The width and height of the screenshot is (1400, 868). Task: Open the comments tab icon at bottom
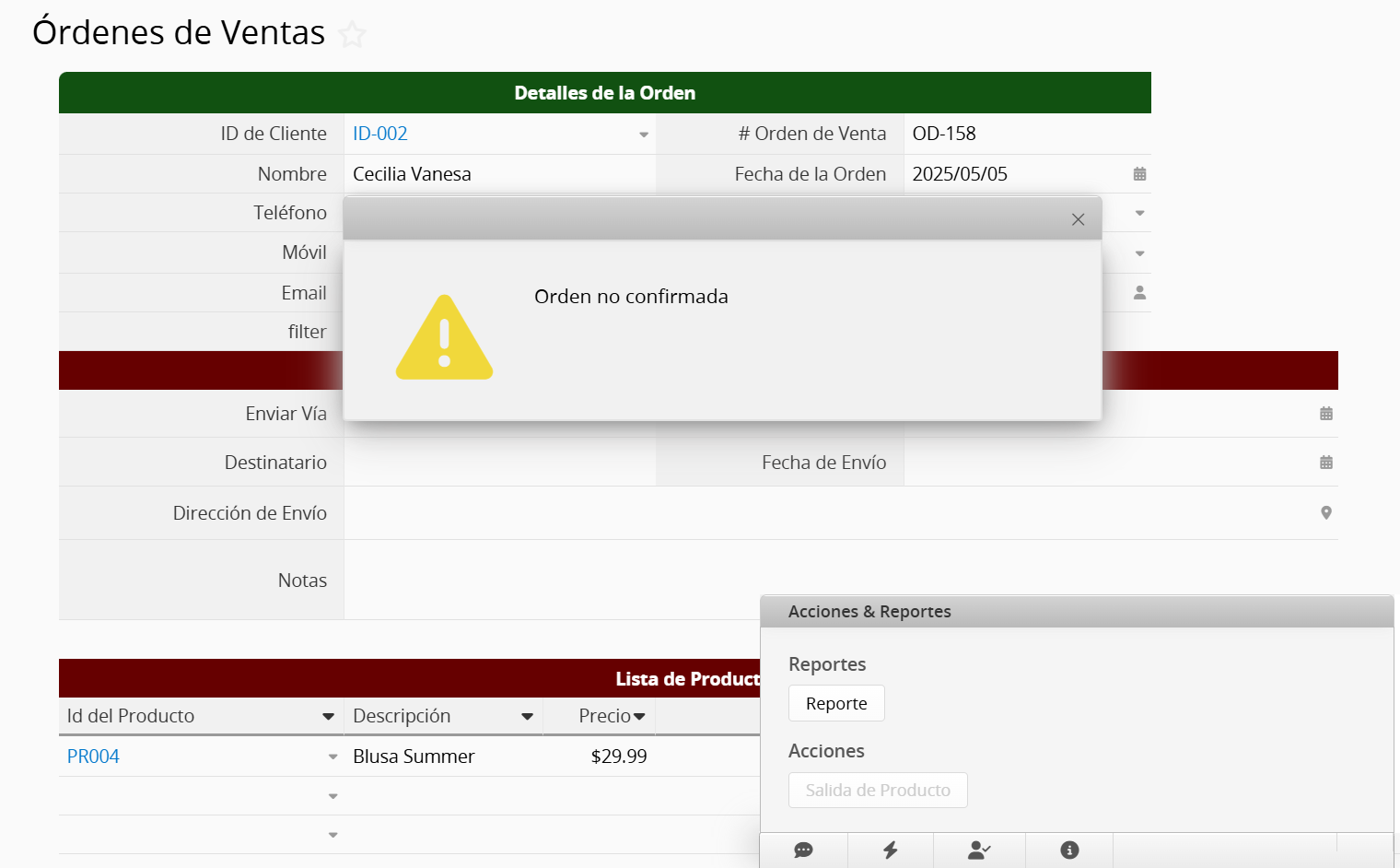pos(803,850)
